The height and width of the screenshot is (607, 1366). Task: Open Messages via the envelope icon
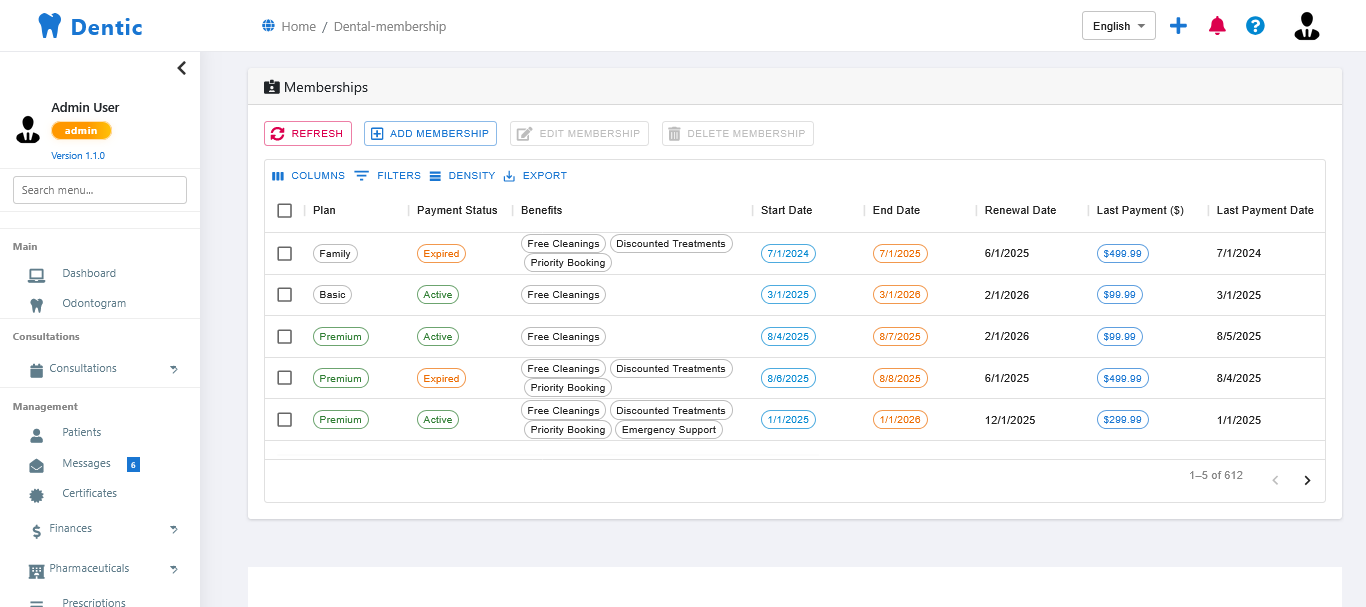[36, 463]
